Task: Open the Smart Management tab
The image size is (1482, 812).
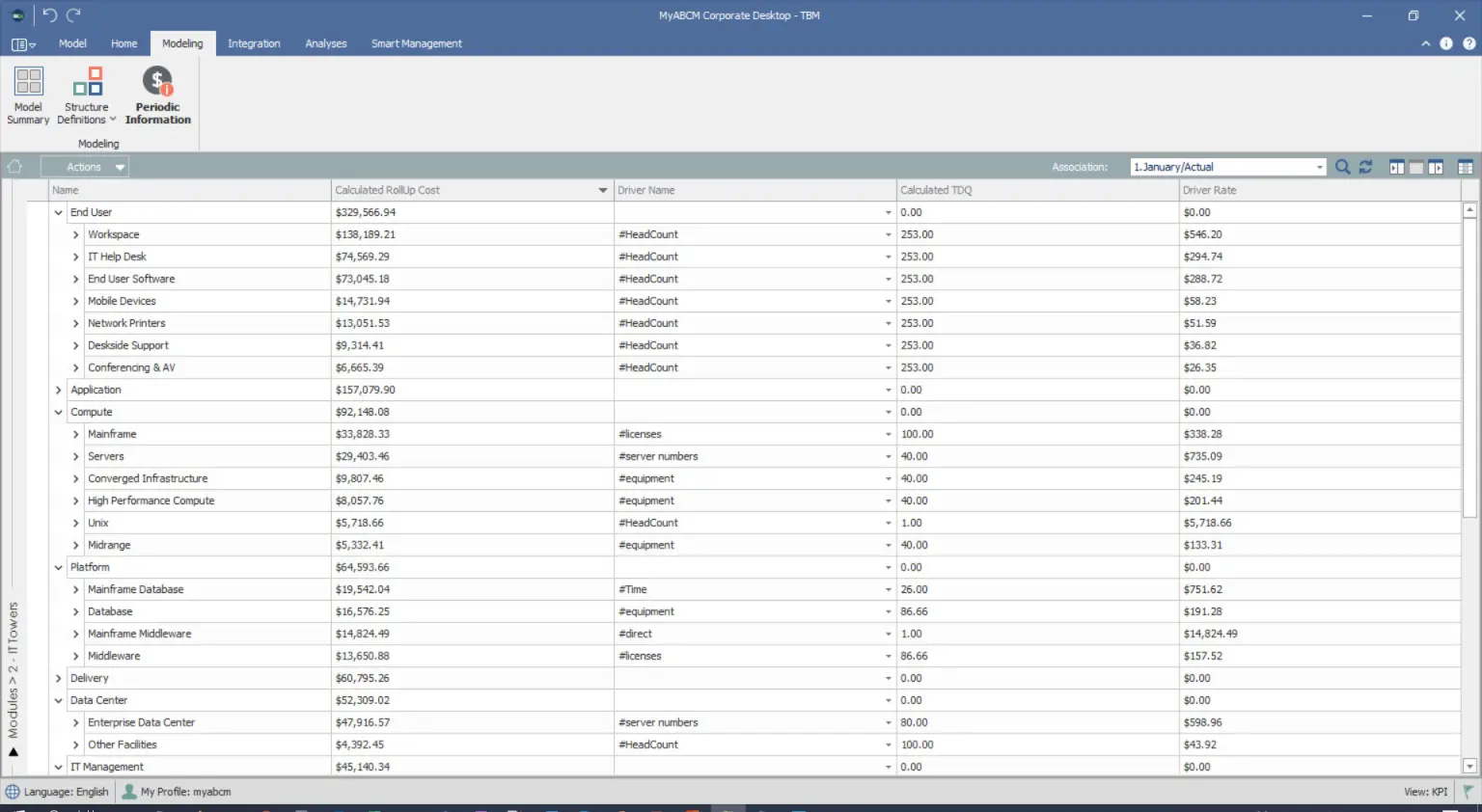Action: tap(416, 43)
